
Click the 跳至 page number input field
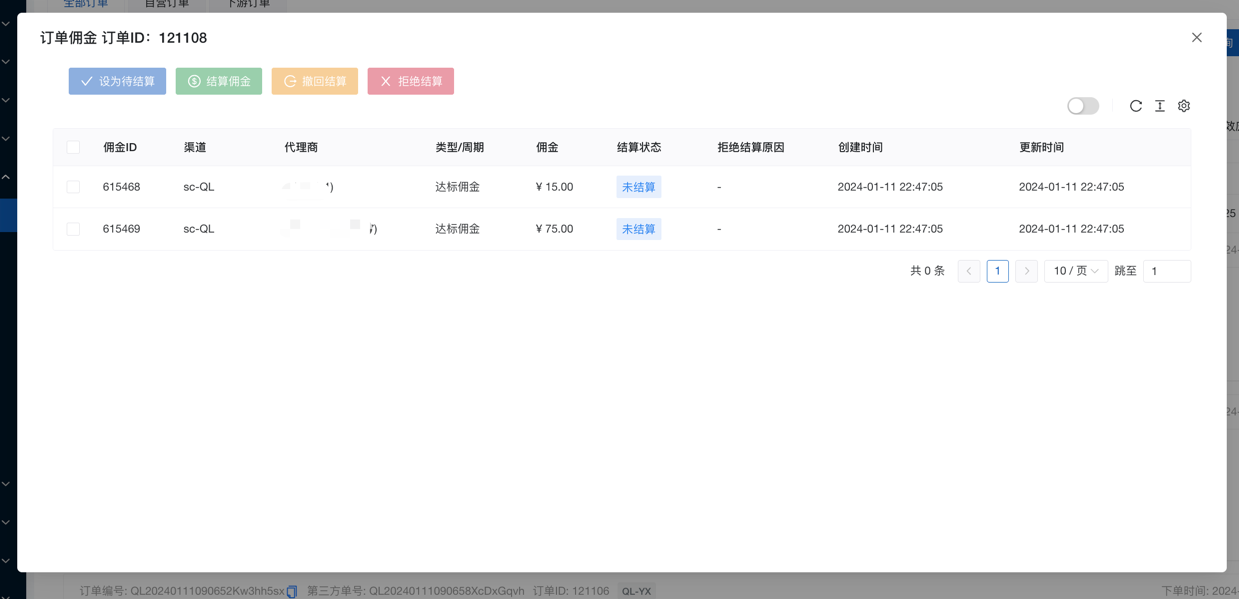[x=1166, y=271]
